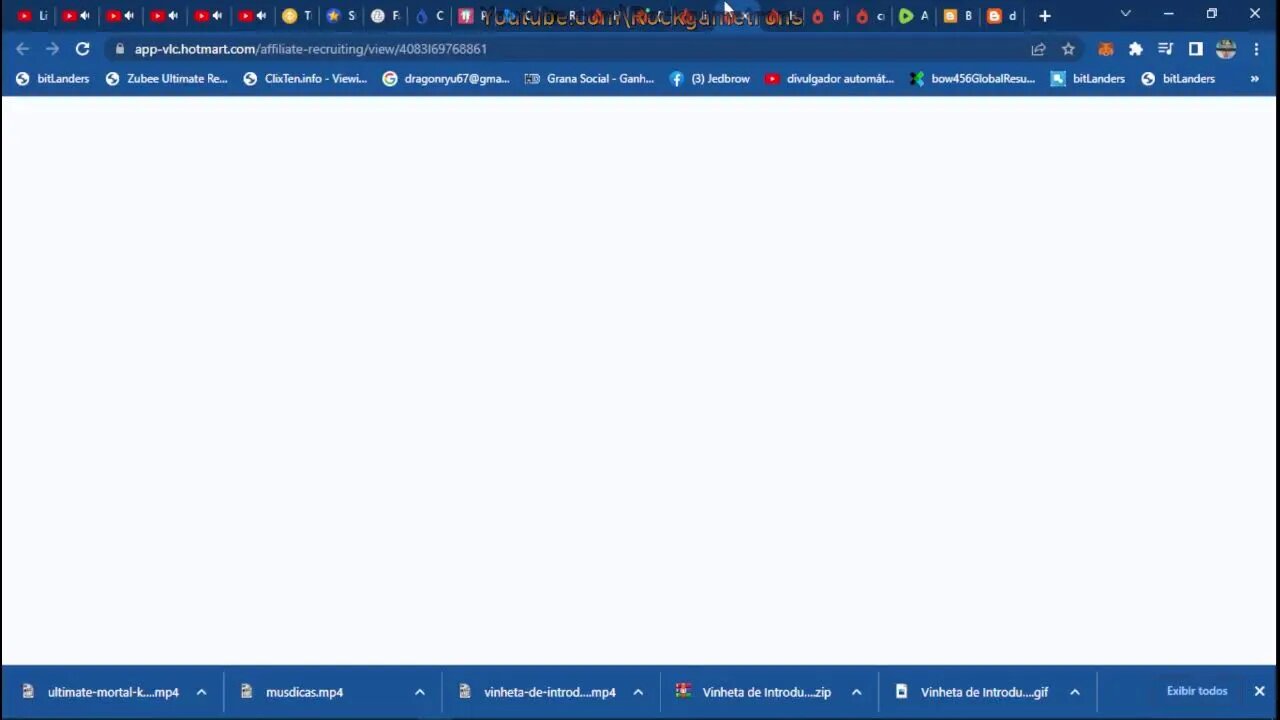Open bow456GlobalResu... bookmark

click(973, 79)
